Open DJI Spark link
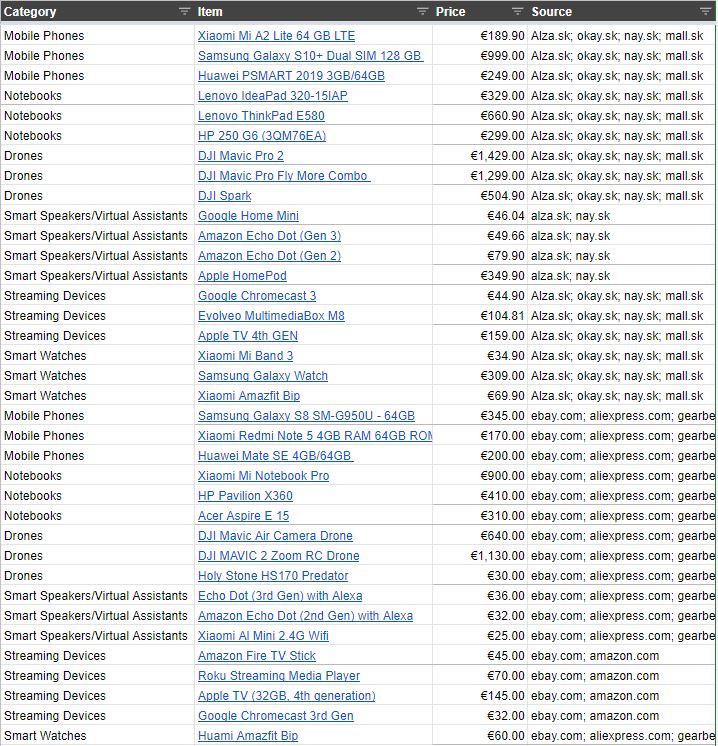The width and height of the screenshot is (718, 746). (x=225, y=196)
